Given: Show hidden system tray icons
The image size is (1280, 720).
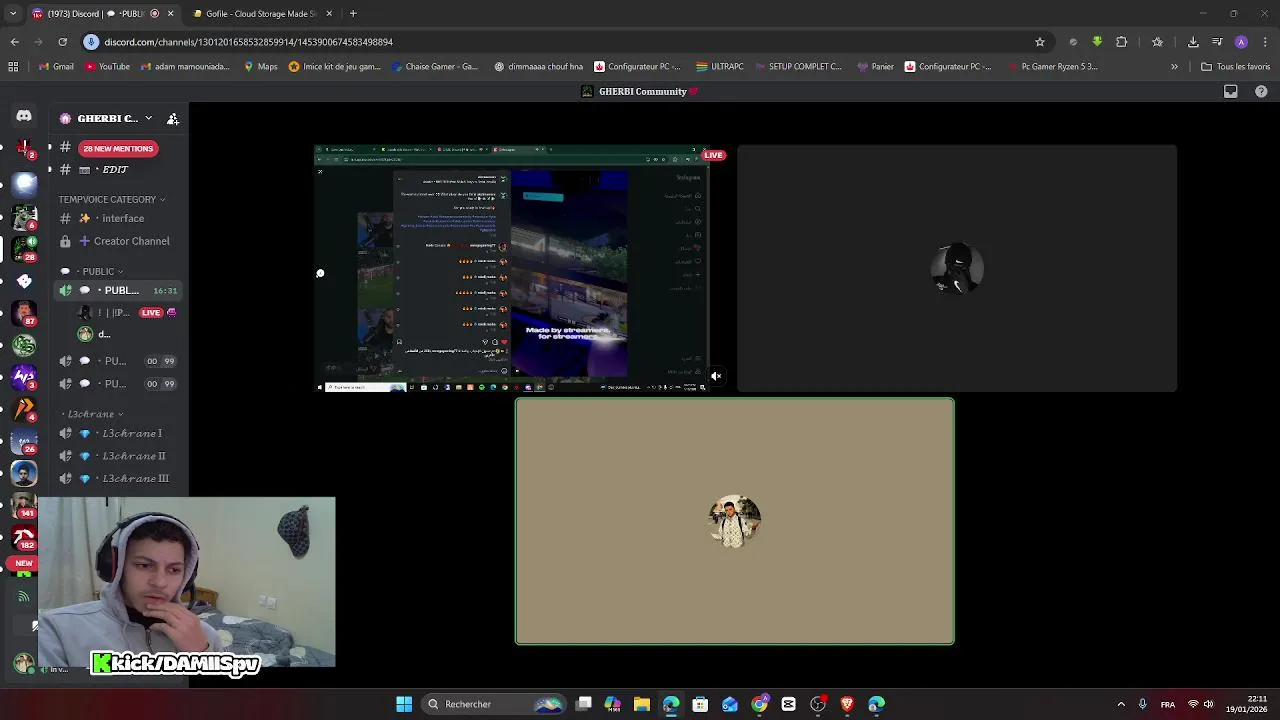Looking at the screenshot, I should 1121,704.
